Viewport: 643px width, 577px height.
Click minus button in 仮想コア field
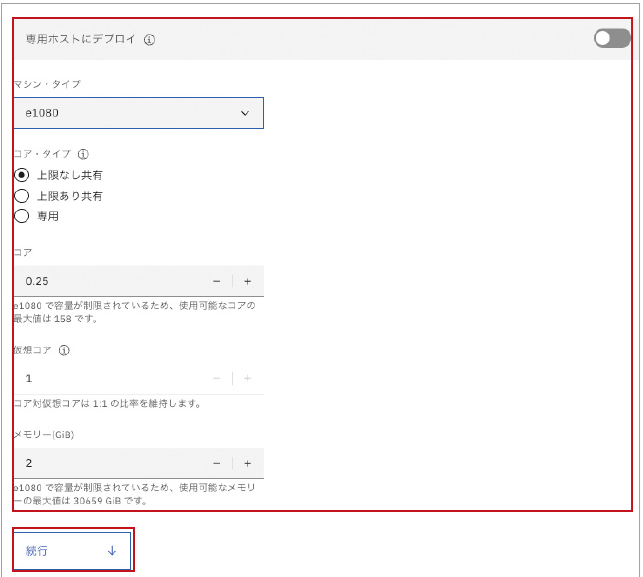click(216, 378)
